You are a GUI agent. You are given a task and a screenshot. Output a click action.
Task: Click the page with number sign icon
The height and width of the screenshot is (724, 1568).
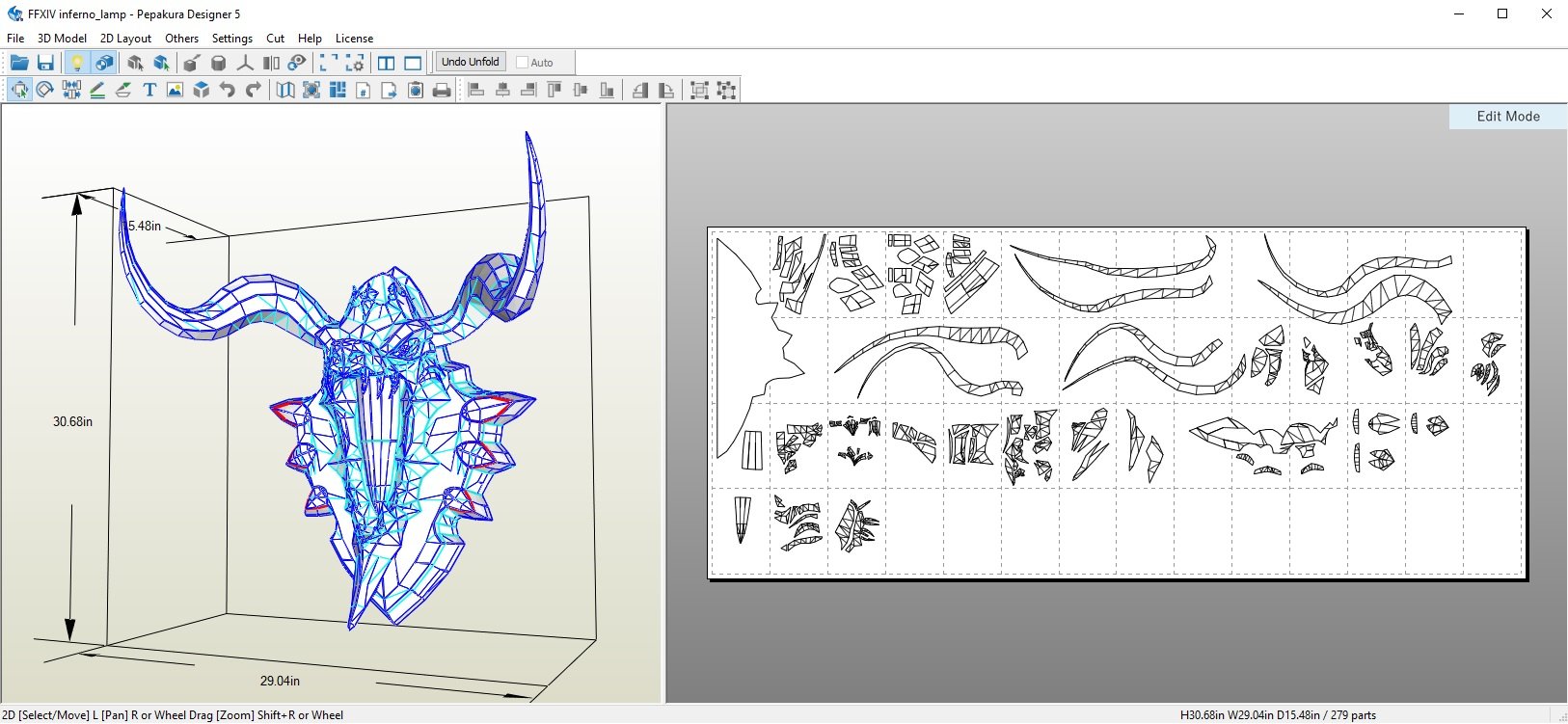pyautogui.click(x=364, y=90)
